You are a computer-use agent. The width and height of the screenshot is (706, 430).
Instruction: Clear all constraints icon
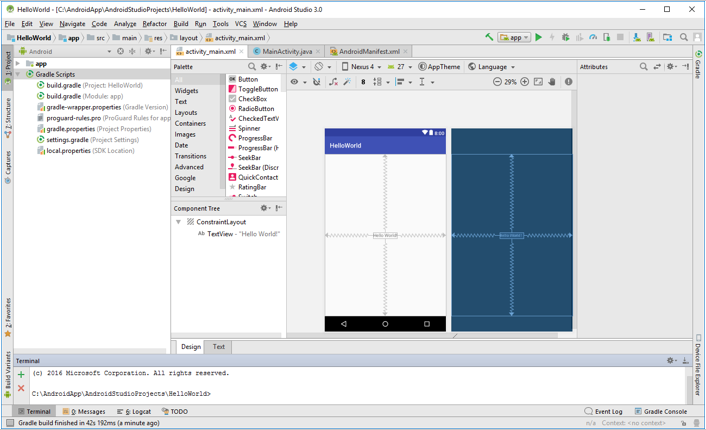click(x=333, y=82)
